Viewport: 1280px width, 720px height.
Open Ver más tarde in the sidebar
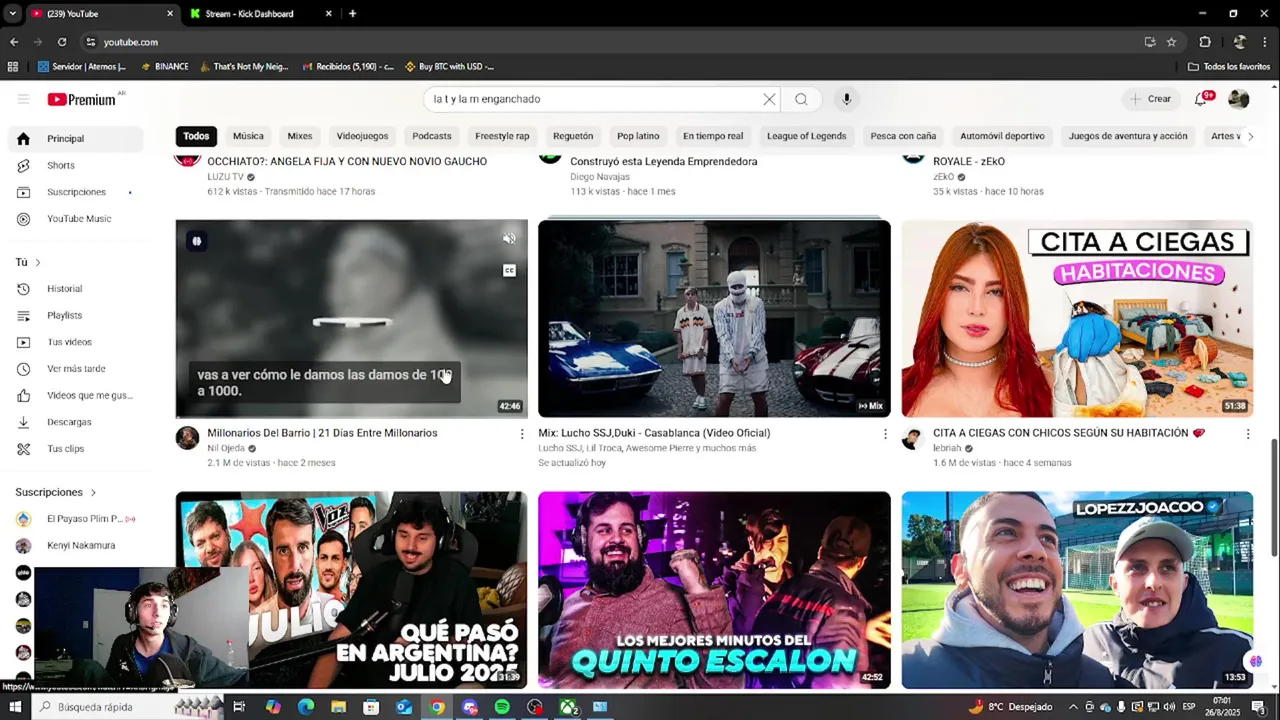[x=76, y=369]
